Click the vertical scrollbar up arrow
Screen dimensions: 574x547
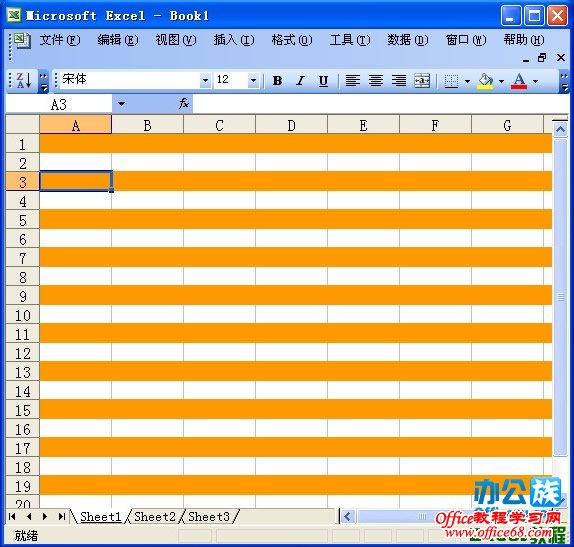pos(560,130)
